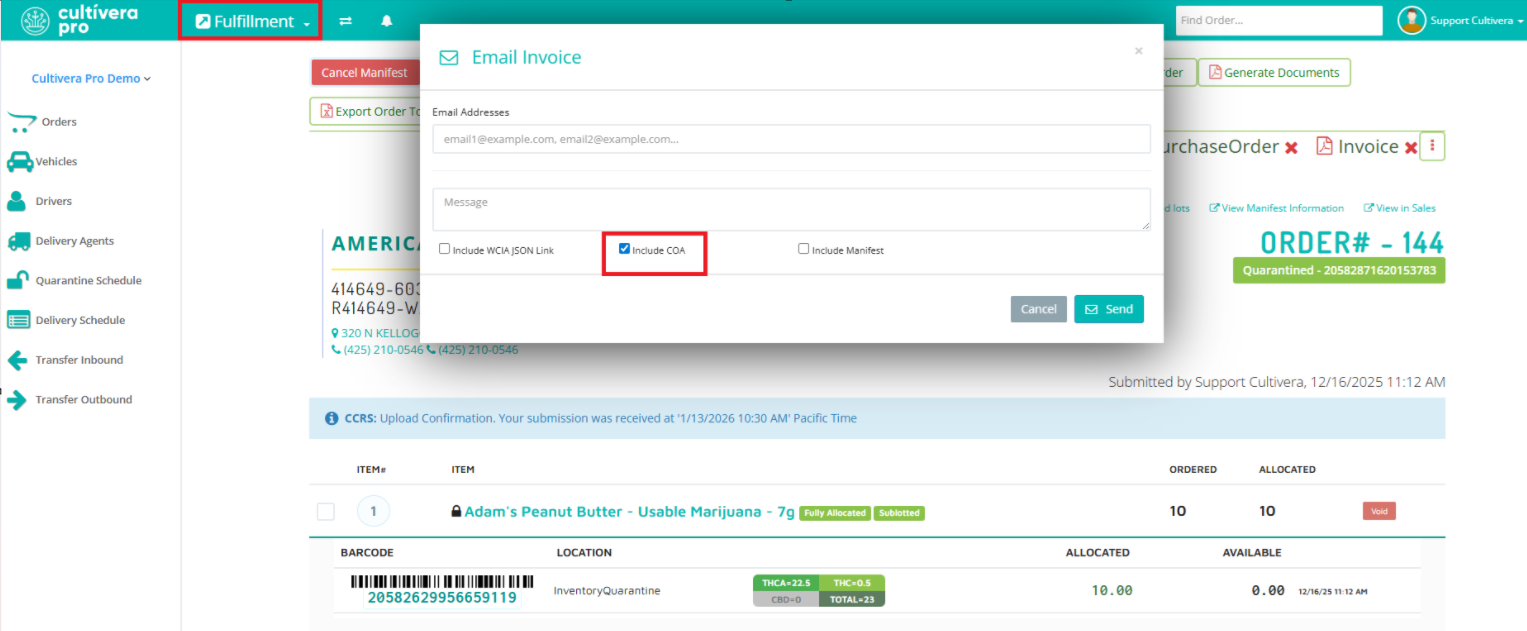Remove PurchaseOrder with red X icon
This screenshot has height=631, width=1527.
point(1291,148)
